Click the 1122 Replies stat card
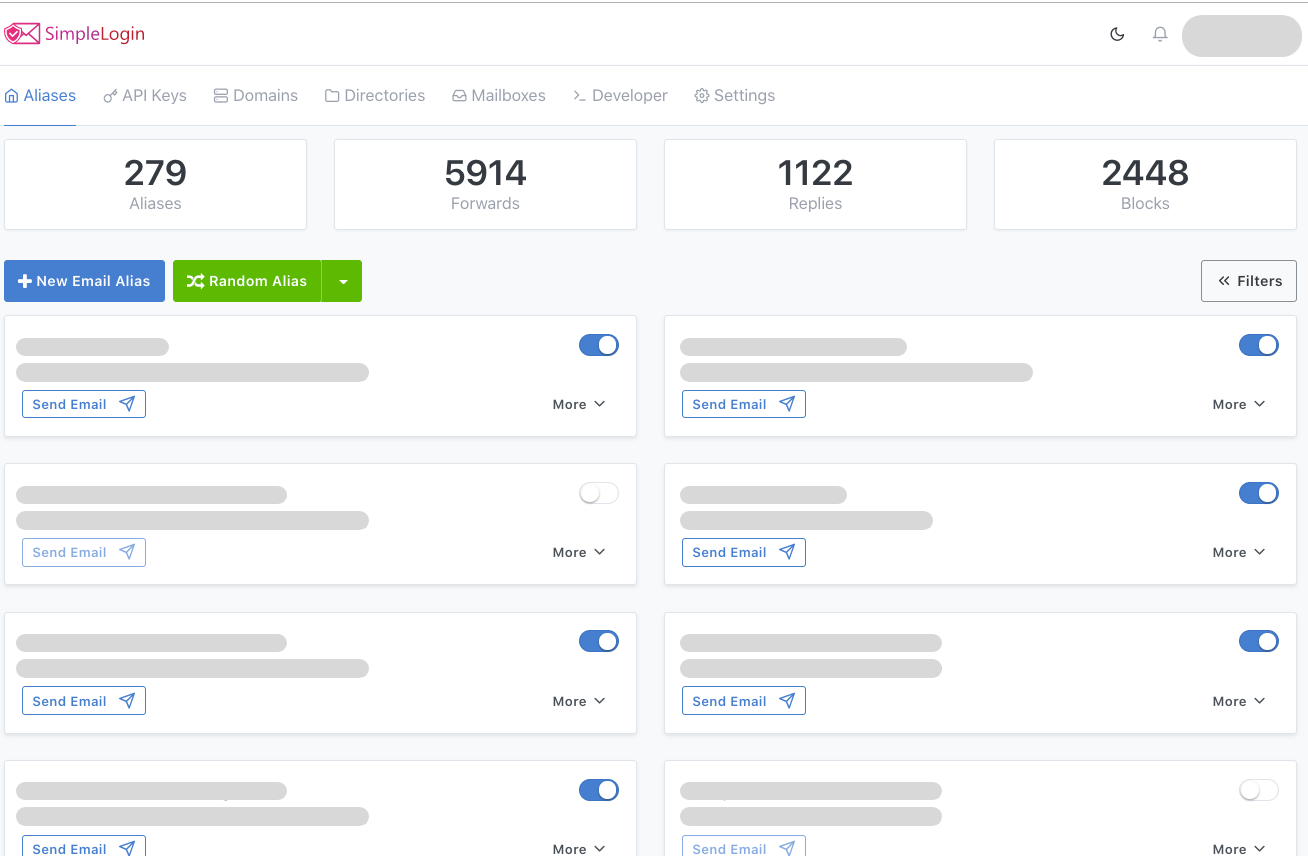Viewport: 1308px width, 856px height. [x=815, y=184]
